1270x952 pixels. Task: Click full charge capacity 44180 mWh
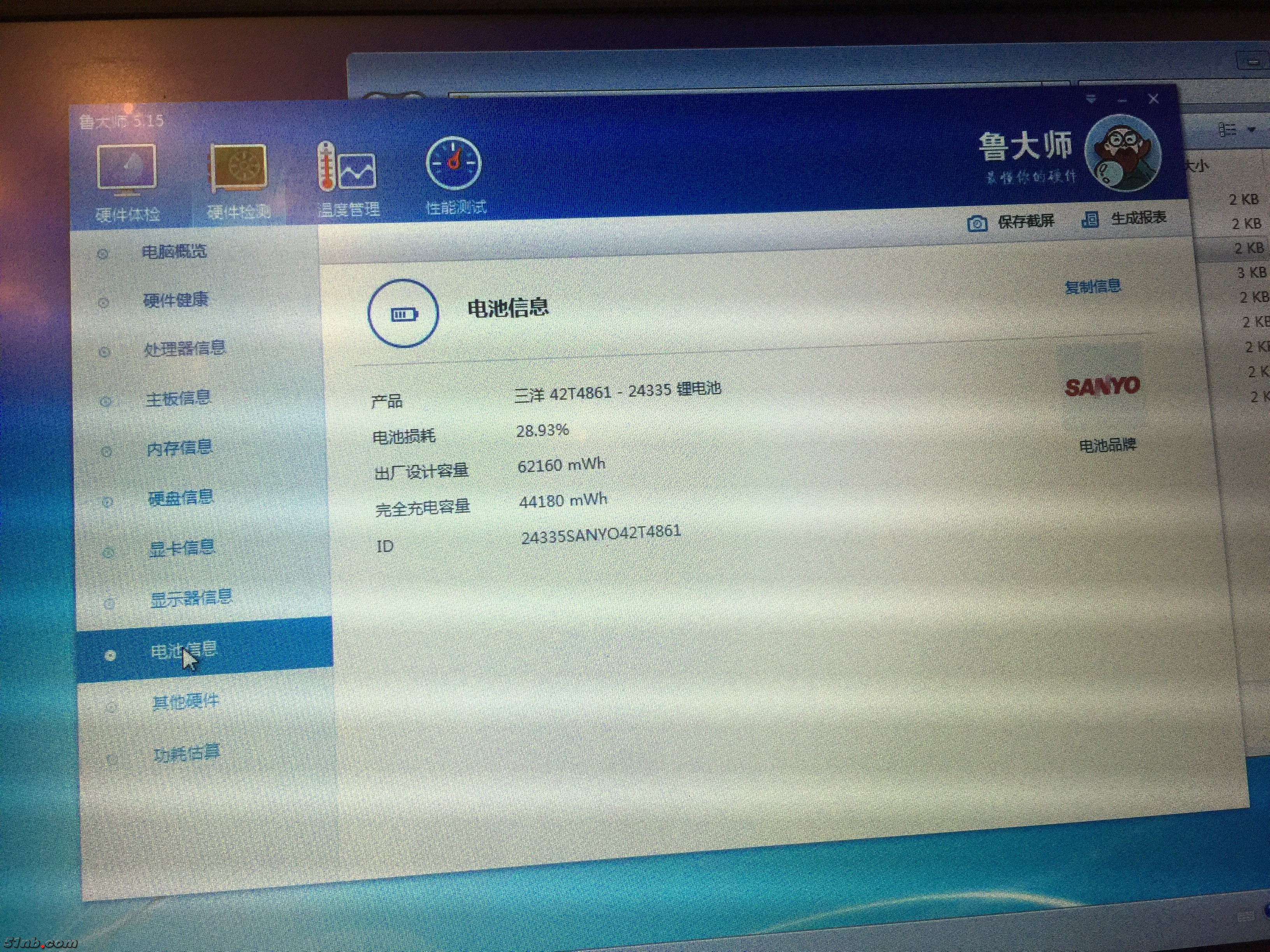[x=563, y=500]
